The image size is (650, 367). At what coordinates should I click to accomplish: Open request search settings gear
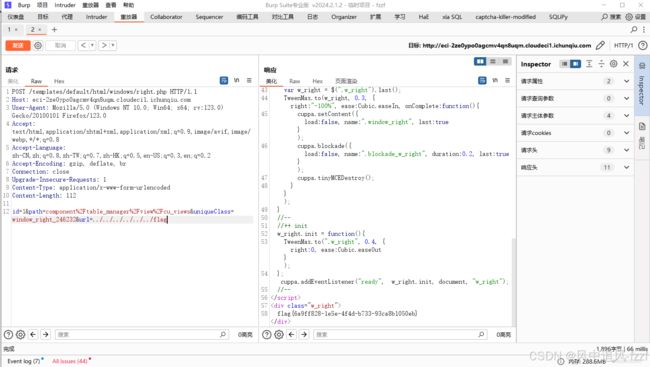tap(20, 334)
